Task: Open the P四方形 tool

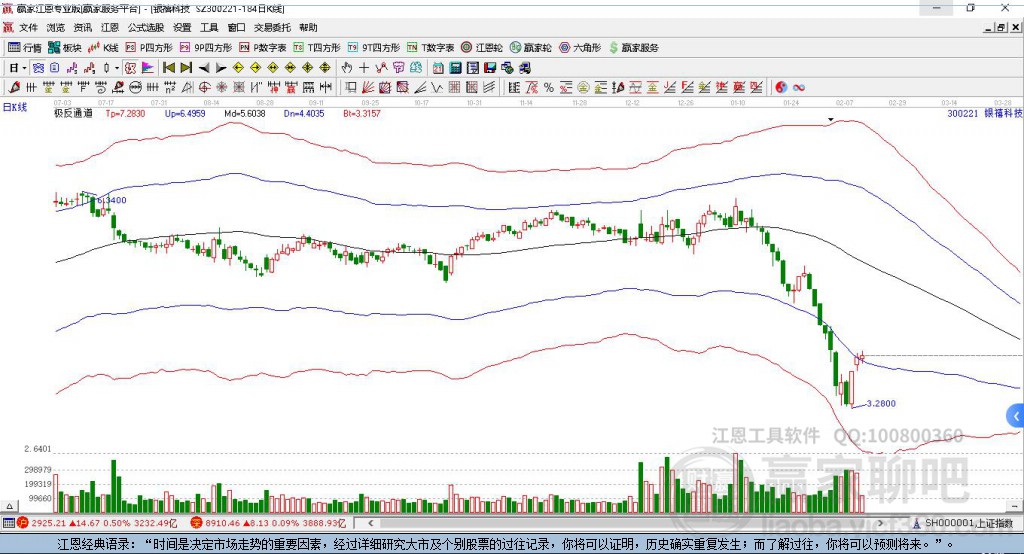Action: coord(149,48)
